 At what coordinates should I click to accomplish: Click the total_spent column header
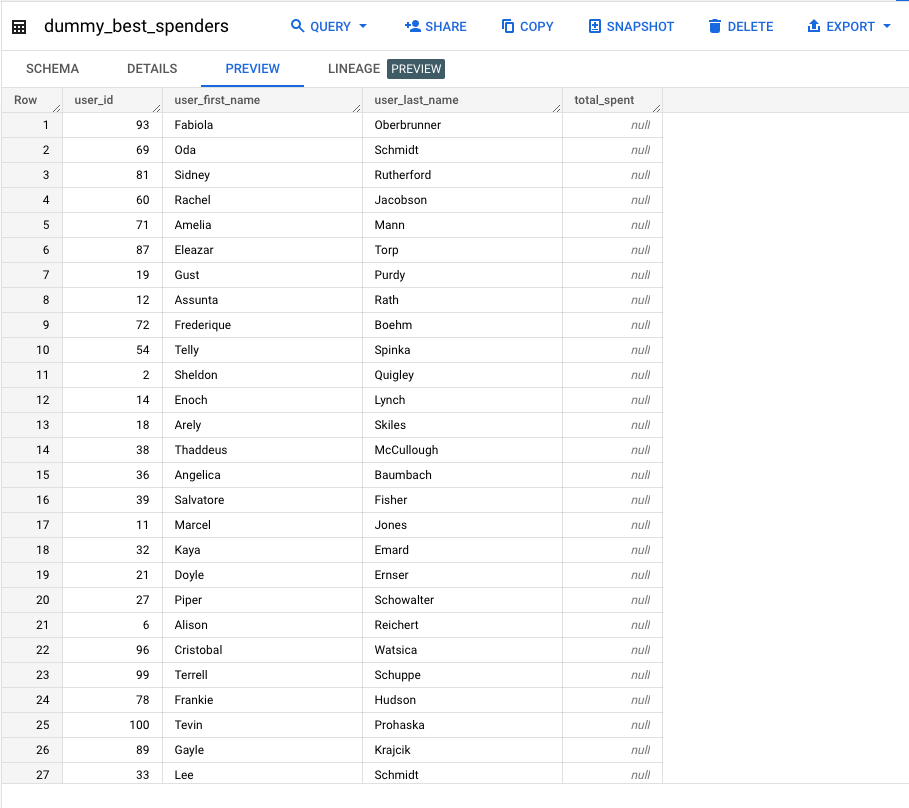click(x=604, y=100)
